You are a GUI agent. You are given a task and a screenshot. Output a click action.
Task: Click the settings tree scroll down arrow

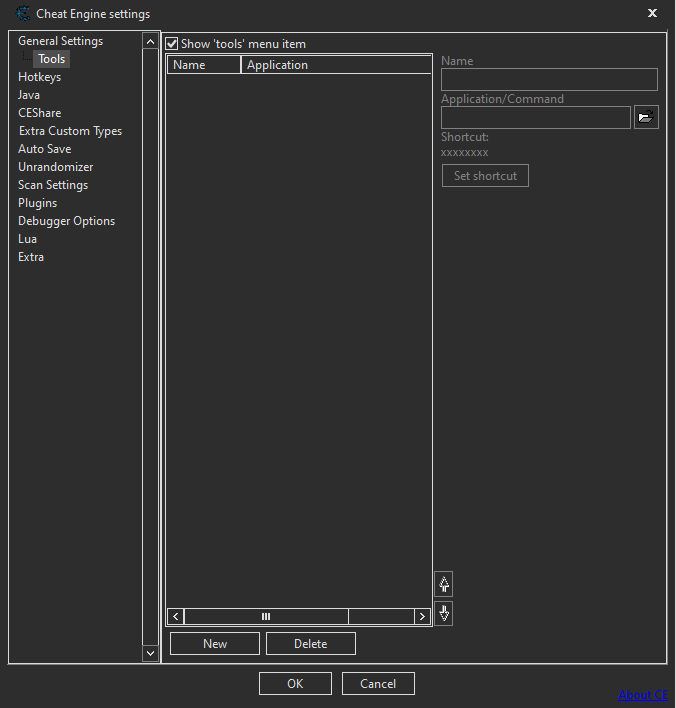[x=150, y=653]
